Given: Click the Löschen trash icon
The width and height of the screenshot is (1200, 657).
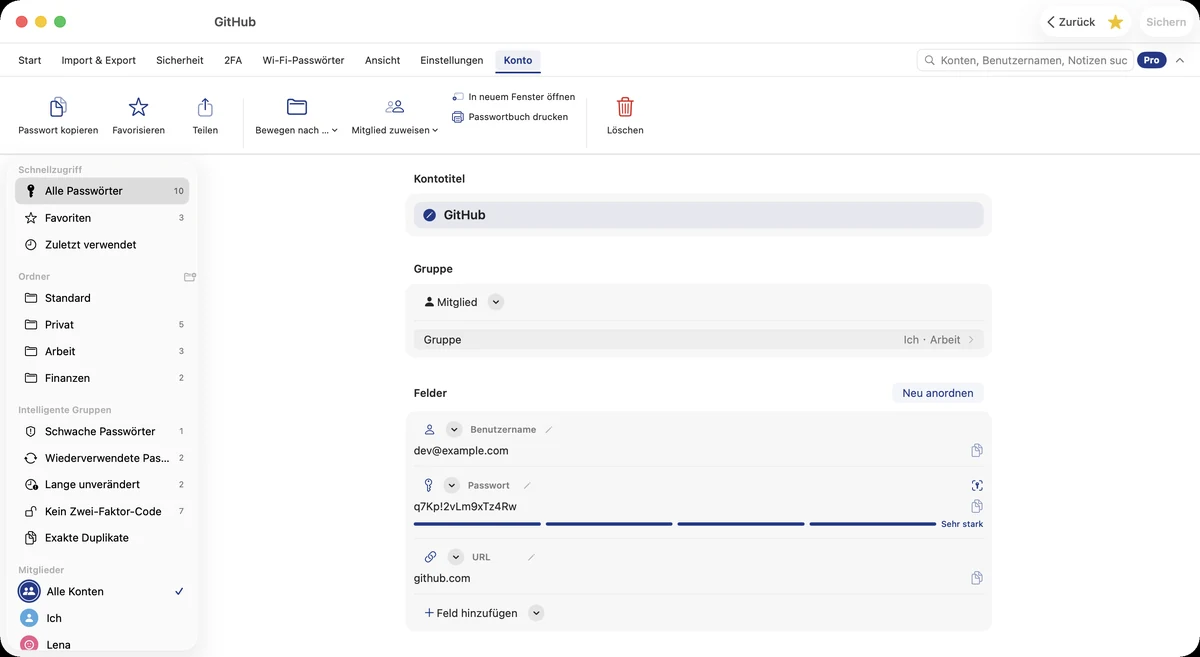Looking at the screenshot, I should pos(625,107).
